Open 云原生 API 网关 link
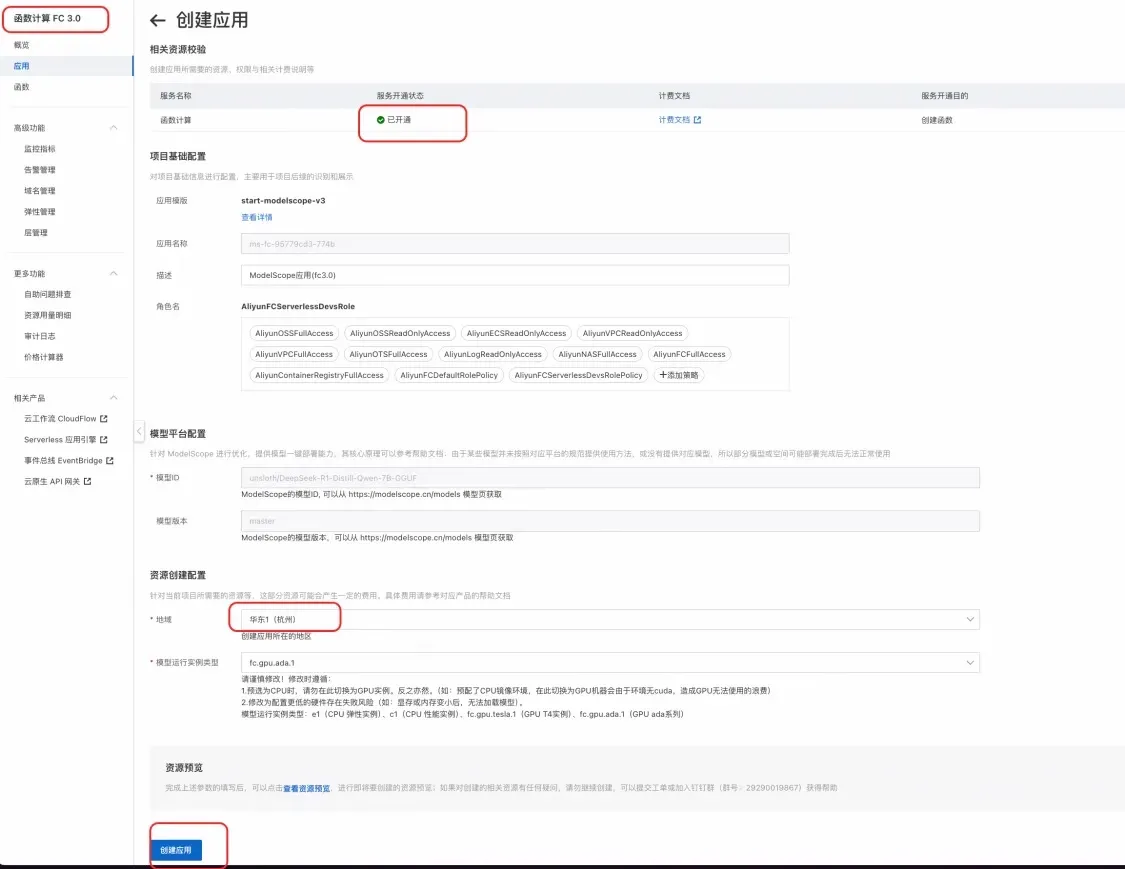 [x=52, y=482]
